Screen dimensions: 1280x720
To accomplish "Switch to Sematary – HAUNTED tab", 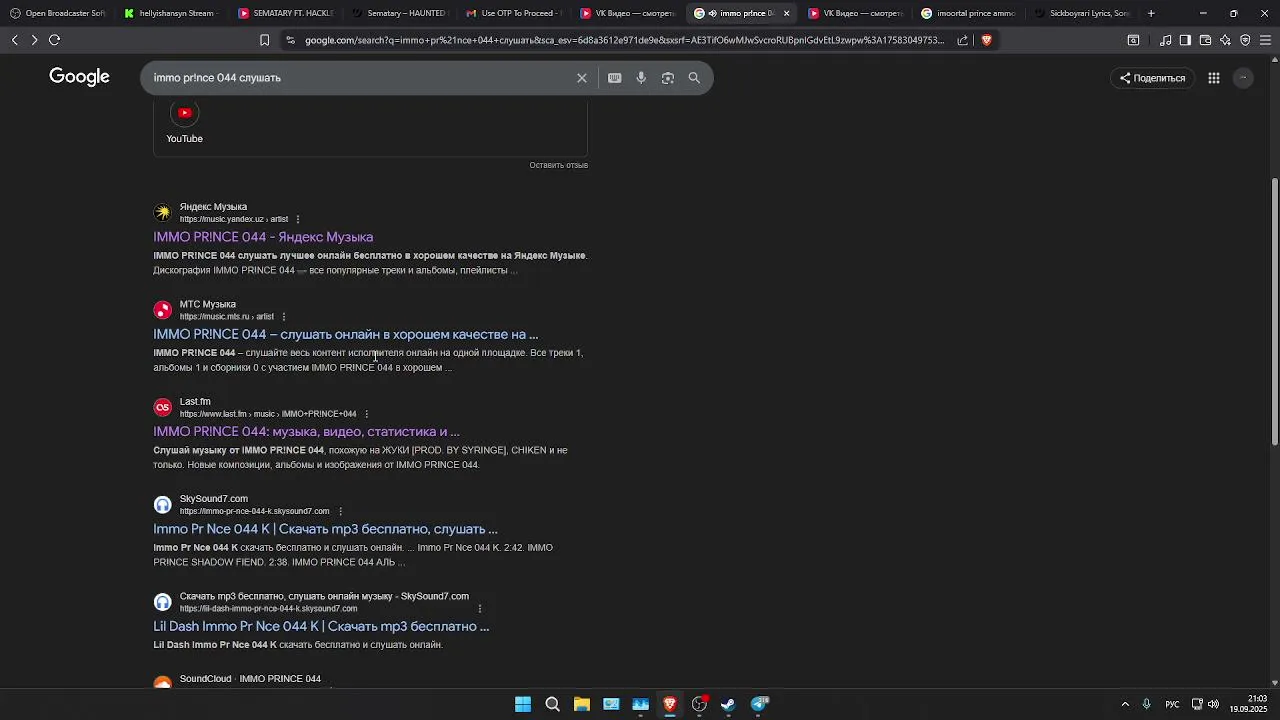I will click(x=399, y=13).
